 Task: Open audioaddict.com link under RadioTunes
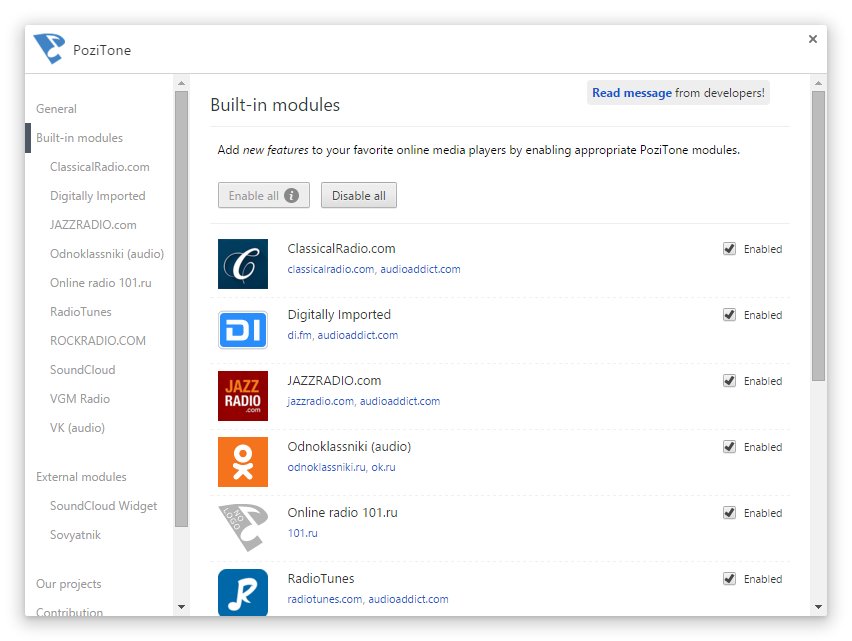click(x=409, y=599)
